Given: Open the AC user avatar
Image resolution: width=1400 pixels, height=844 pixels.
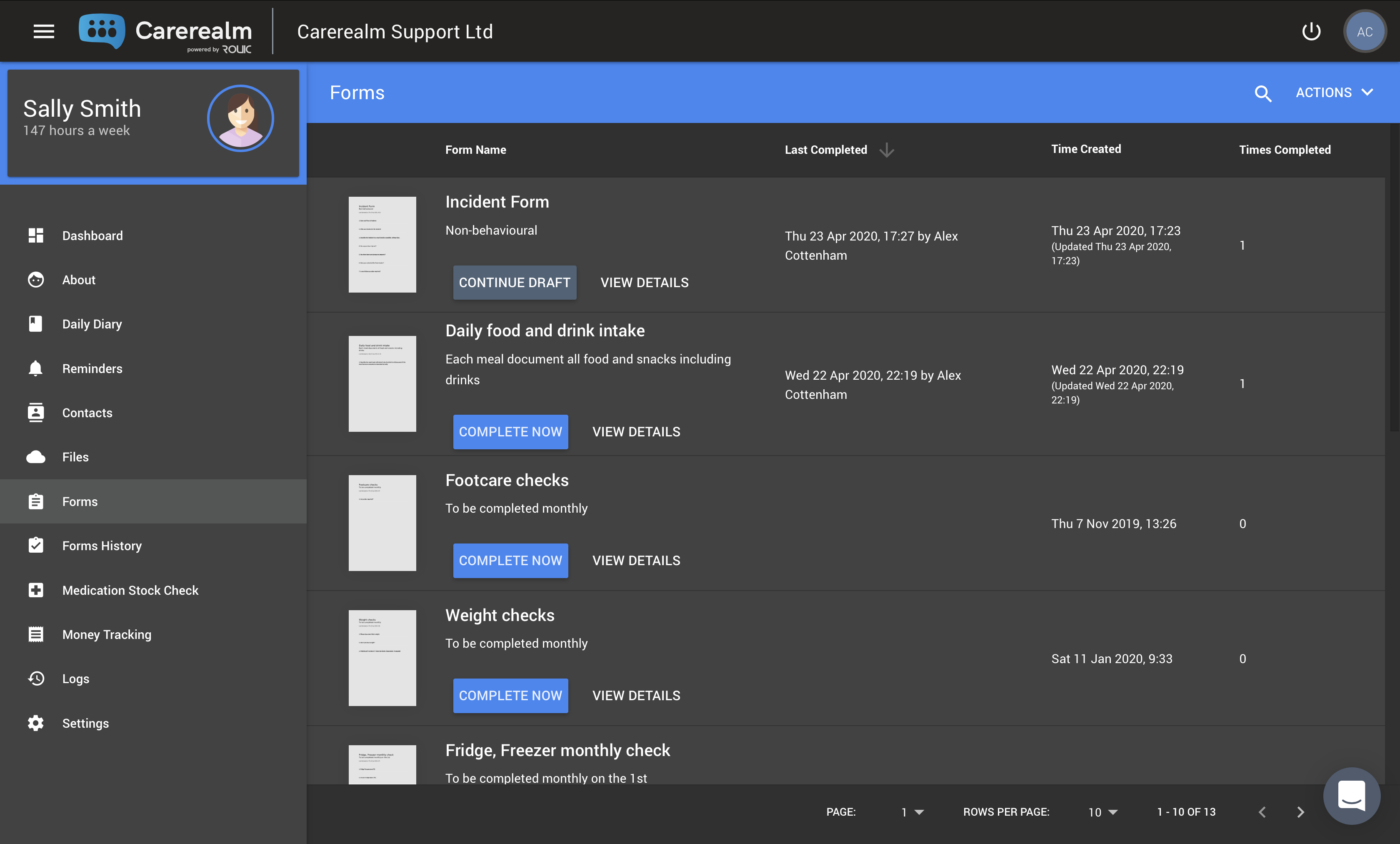Looking at the screenshot, I should click(x=1364, y=31).
